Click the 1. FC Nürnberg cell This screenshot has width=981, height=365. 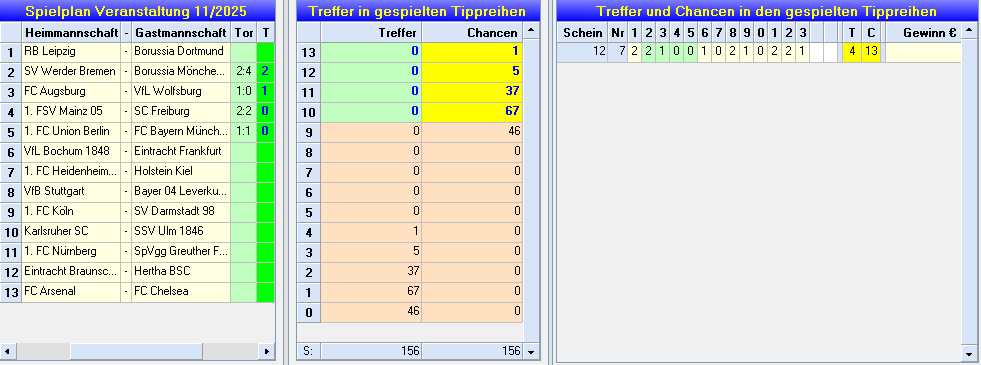[x=70, y=252]
